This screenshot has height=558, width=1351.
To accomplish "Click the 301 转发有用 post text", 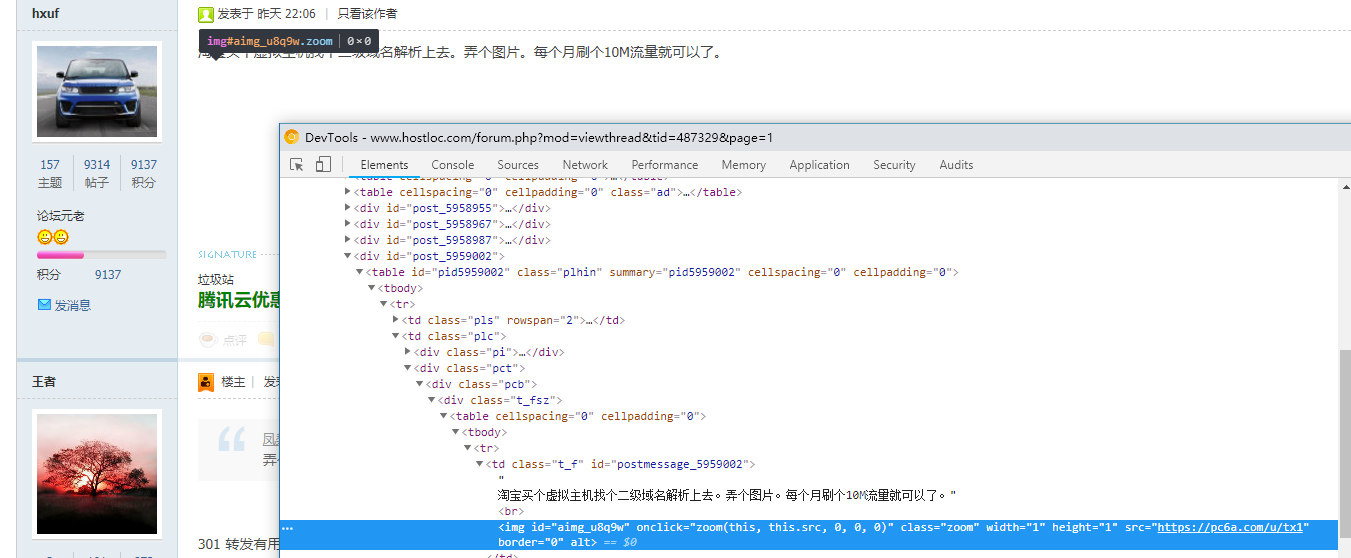I will [x=238, y=544].
